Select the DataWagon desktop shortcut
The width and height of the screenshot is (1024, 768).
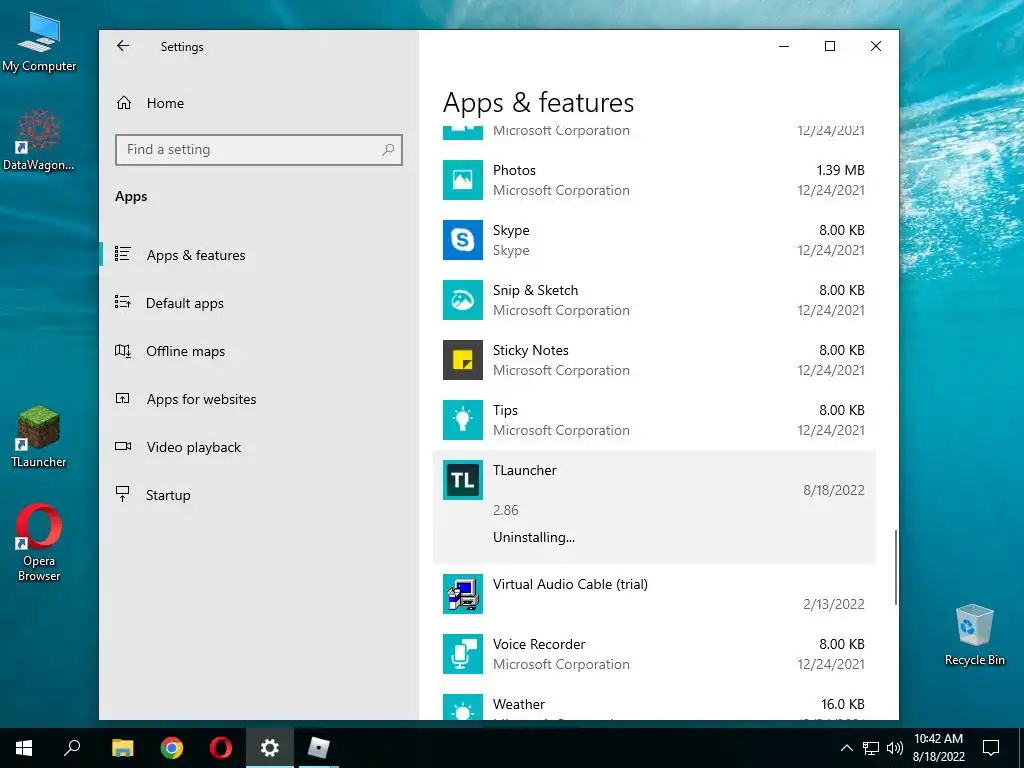[x=39, y=140]
